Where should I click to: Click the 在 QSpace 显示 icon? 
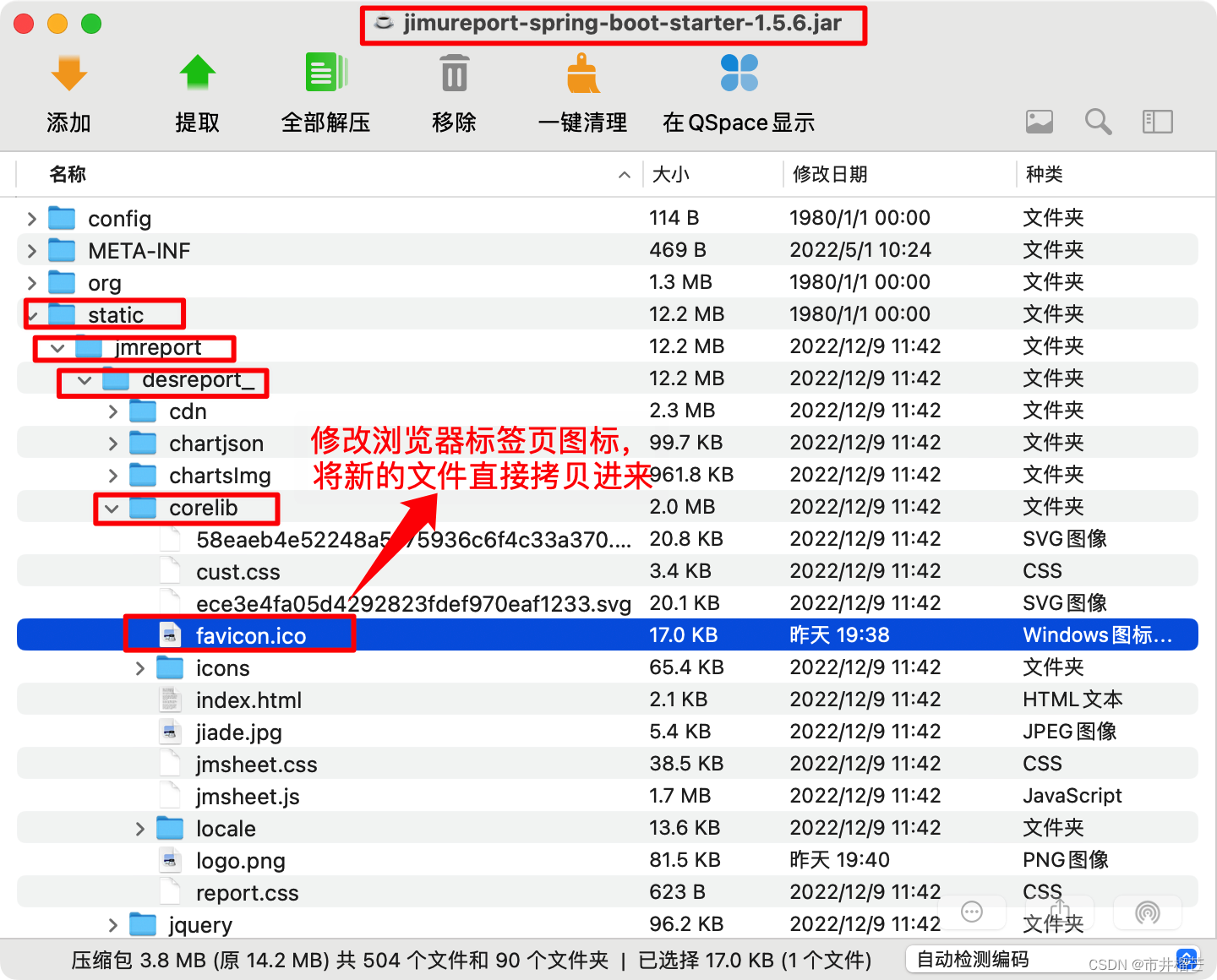[739, 73]
